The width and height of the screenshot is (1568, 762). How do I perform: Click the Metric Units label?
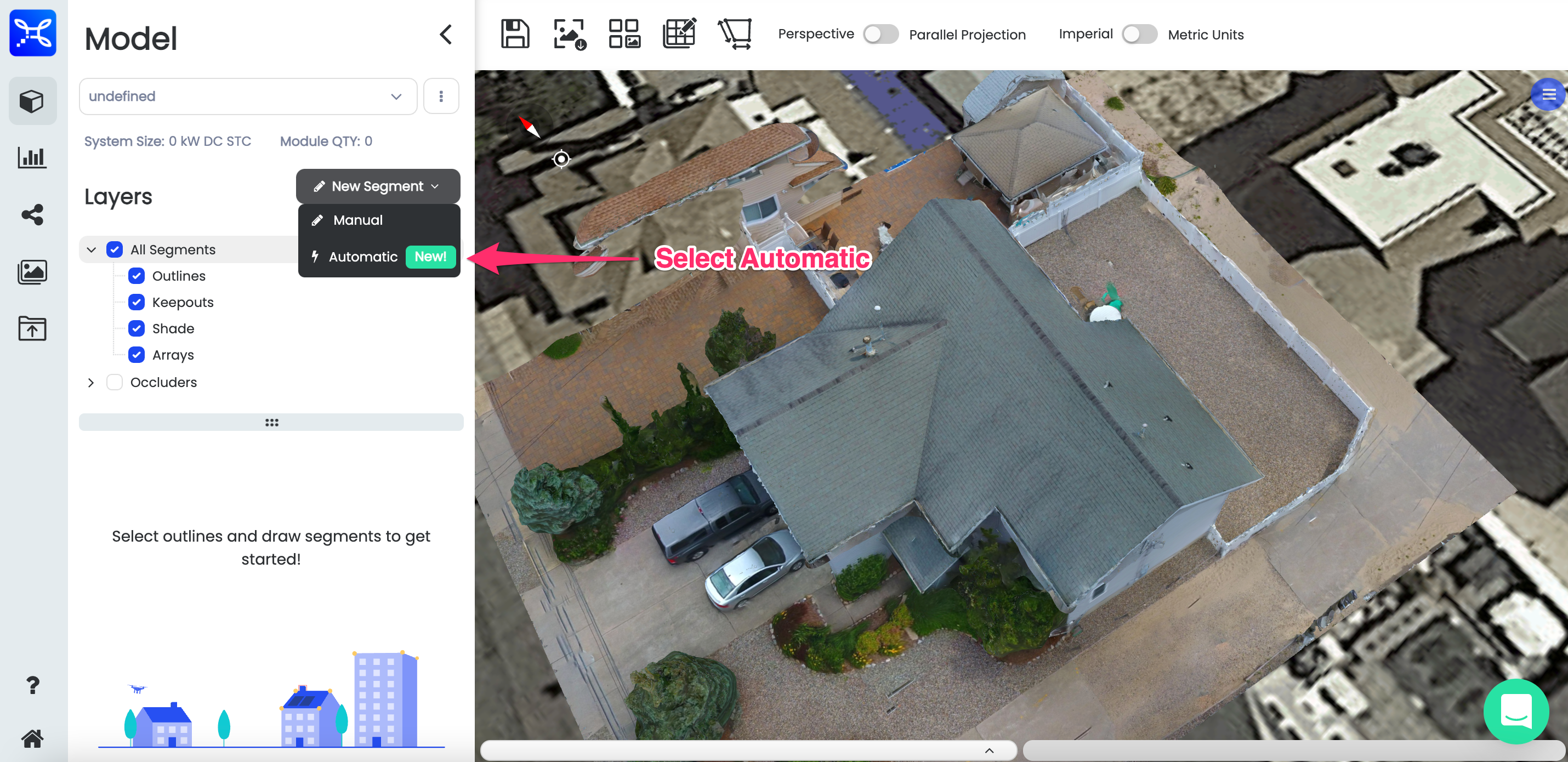point(1206,35)
